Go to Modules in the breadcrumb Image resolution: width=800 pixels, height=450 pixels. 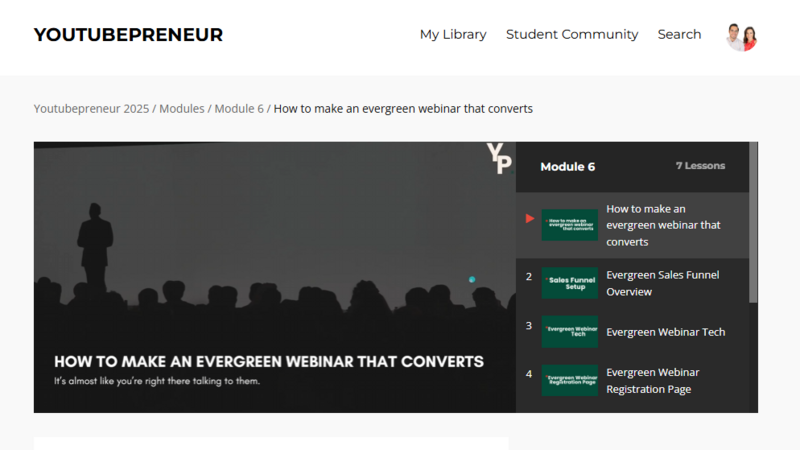pyautogui.click(x=182, y=109)
